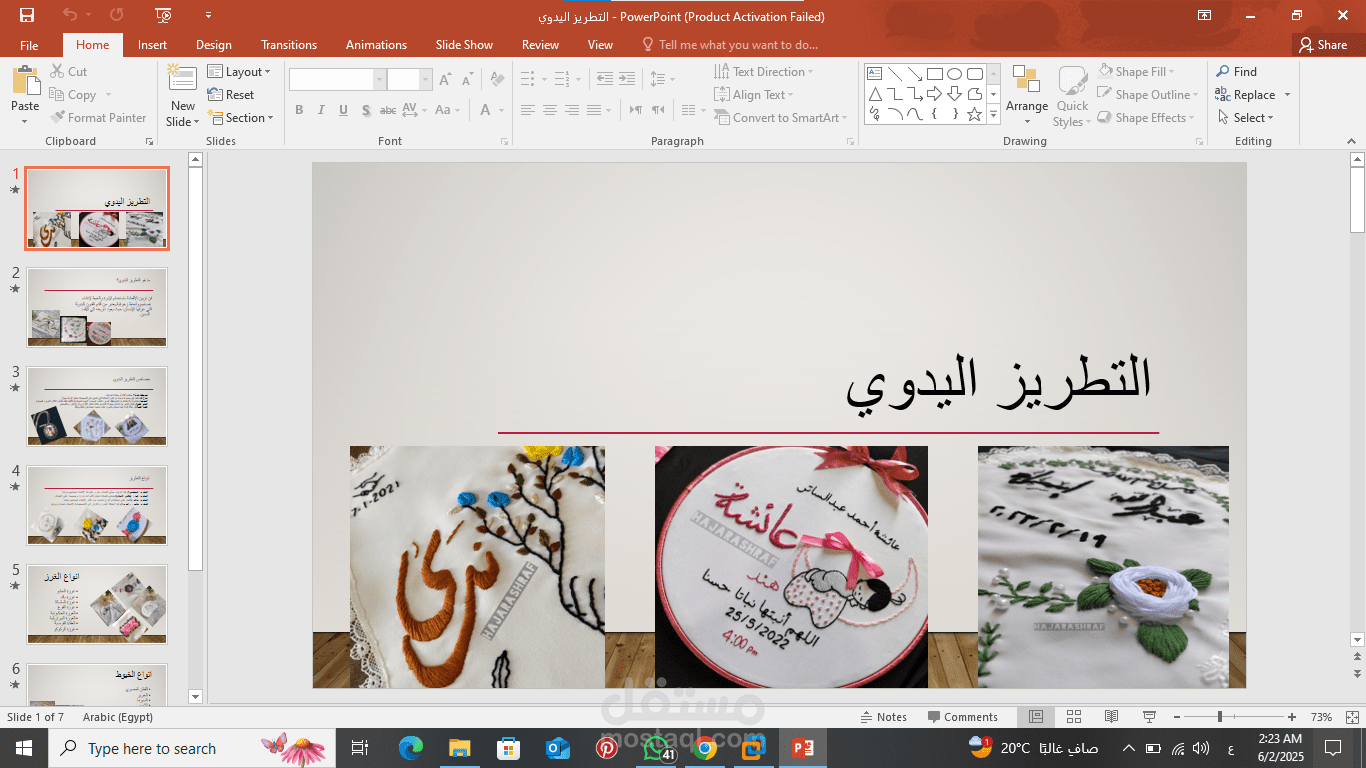Click the Share button
Screen dimensions: 1366x768
point(1323,45)
